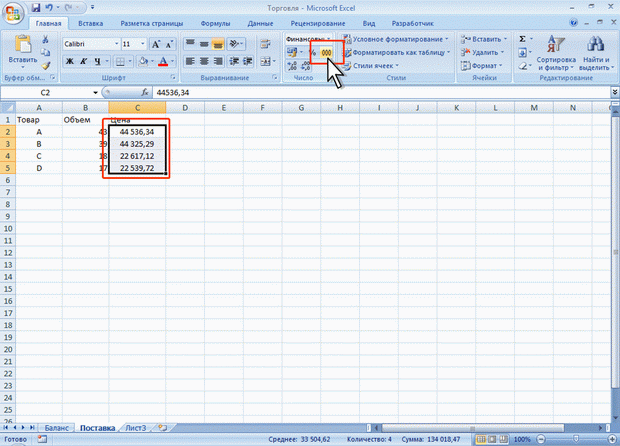Save workbook via Quick Access icon

36,8
